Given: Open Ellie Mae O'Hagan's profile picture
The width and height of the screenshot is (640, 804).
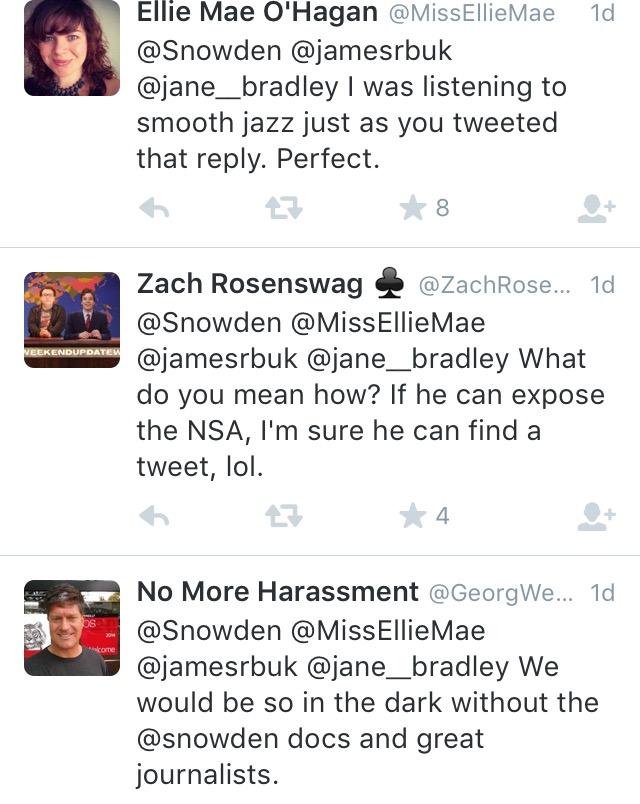Looking at the screenshot, I should (71, 48).
